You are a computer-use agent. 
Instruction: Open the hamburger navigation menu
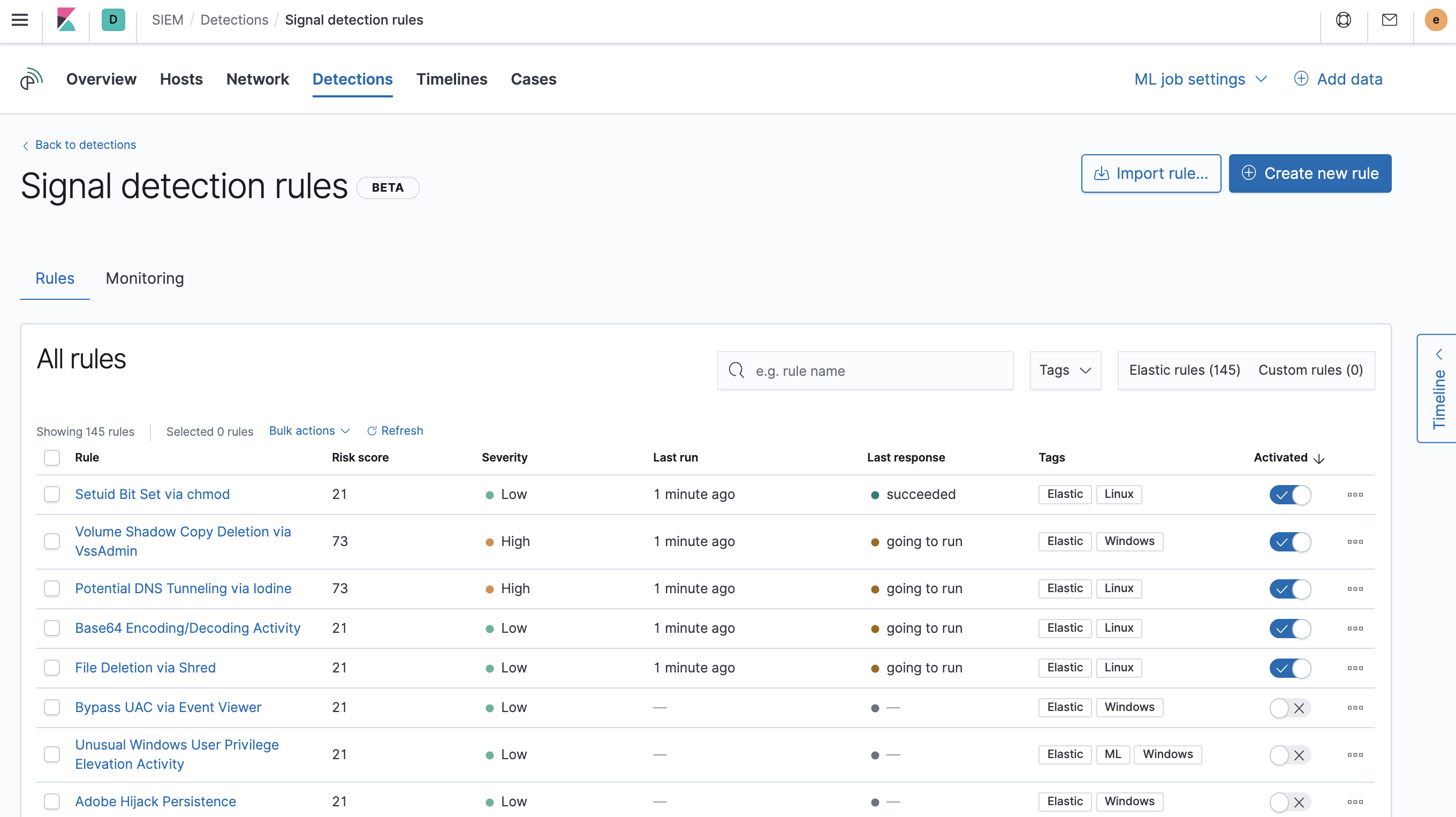(20, 20)
